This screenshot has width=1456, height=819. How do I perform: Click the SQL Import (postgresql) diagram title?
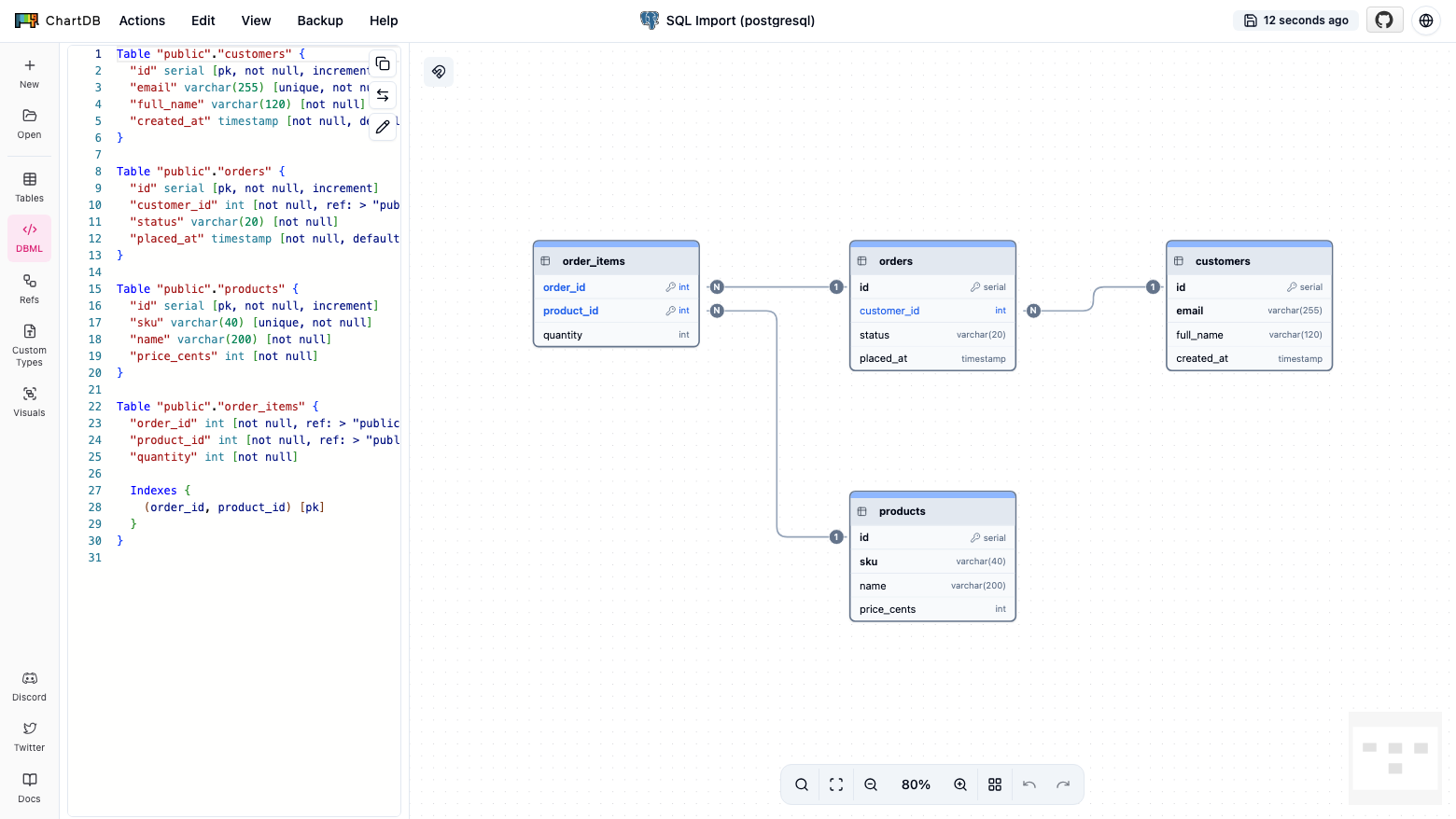point(740,21)
